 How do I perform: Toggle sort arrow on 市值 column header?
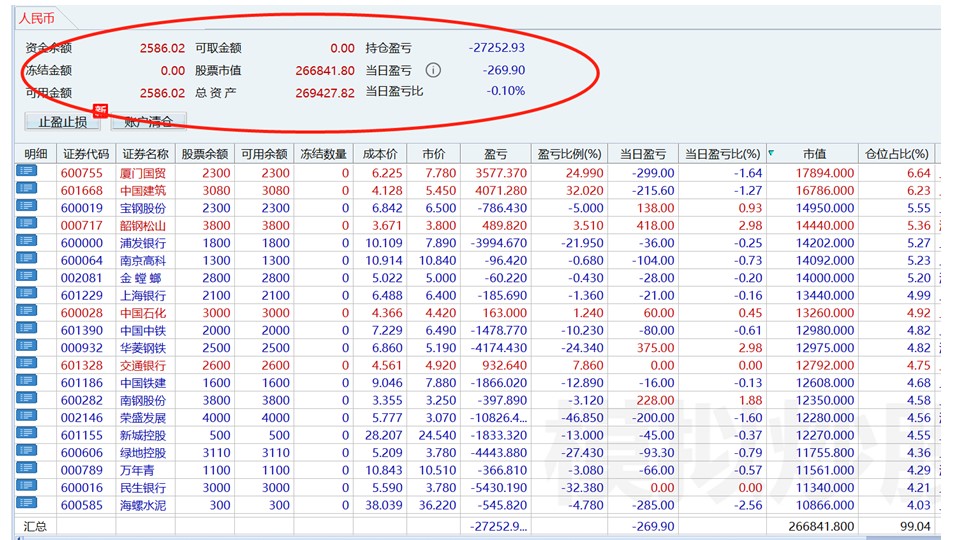point(771,153)
